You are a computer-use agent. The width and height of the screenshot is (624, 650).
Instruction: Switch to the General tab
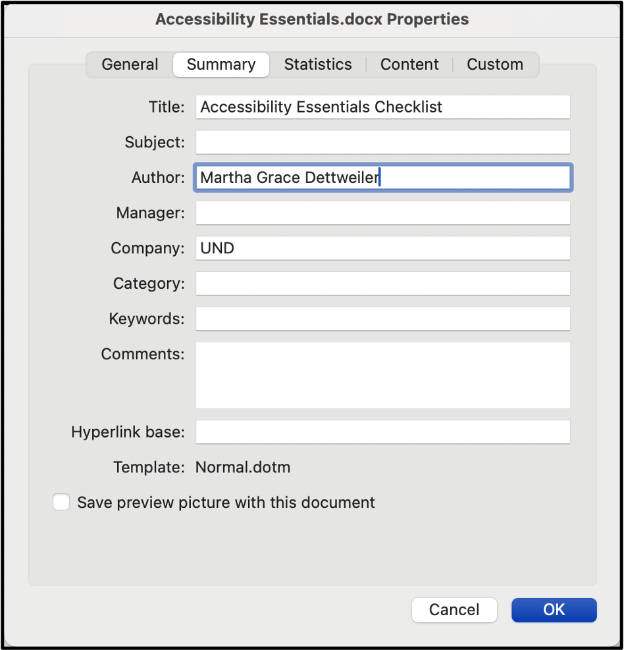[130, 64]
